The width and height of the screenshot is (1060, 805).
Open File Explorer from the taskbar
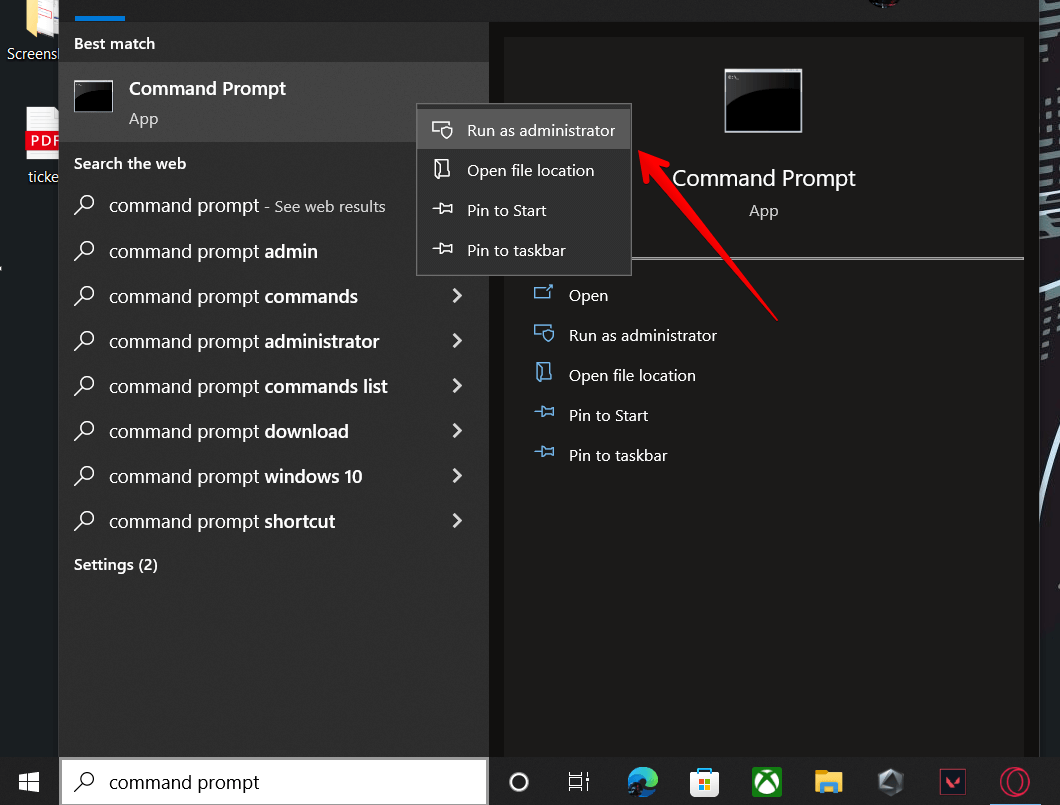[828, 782]
